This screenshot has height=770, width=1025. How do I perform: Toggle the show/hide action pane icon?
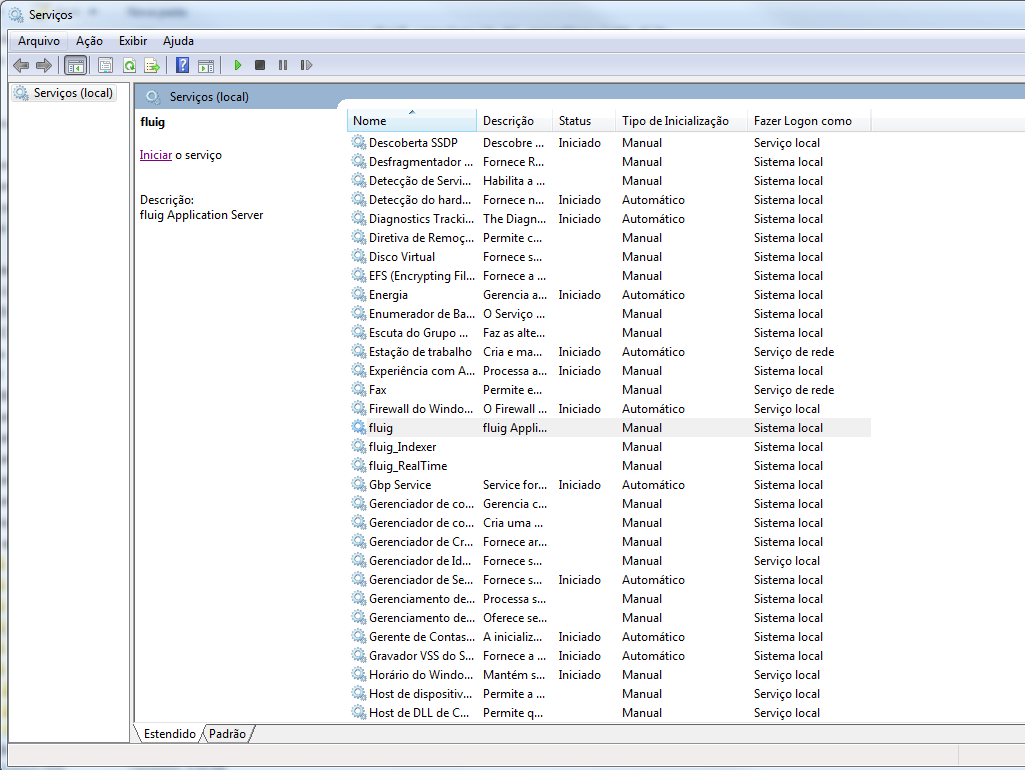pyautogui.click(x=206, y=65)
